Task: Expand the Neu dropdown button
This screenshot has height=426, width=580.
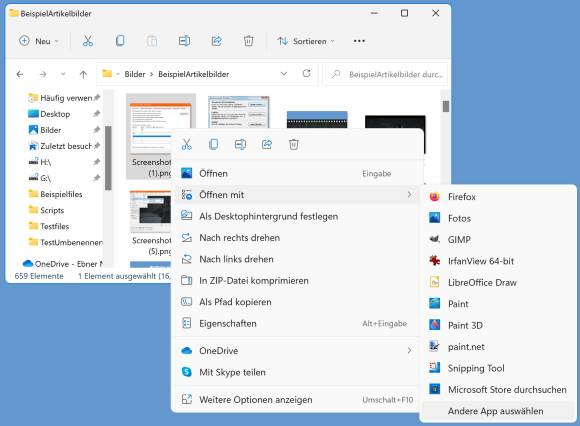Action: click(39, 41)
